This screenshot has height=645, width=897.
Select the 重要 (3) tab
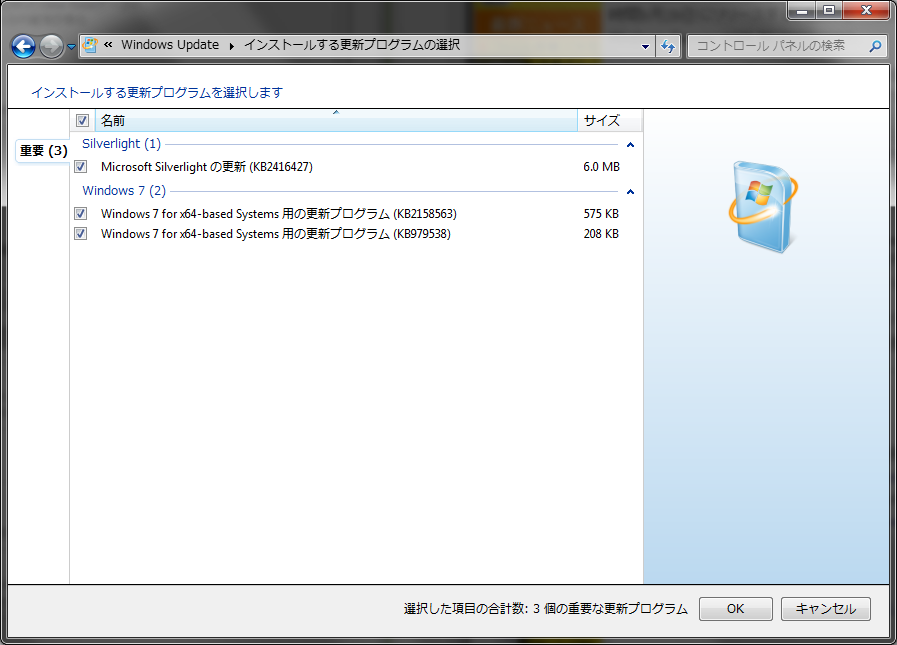pos(43,151)
